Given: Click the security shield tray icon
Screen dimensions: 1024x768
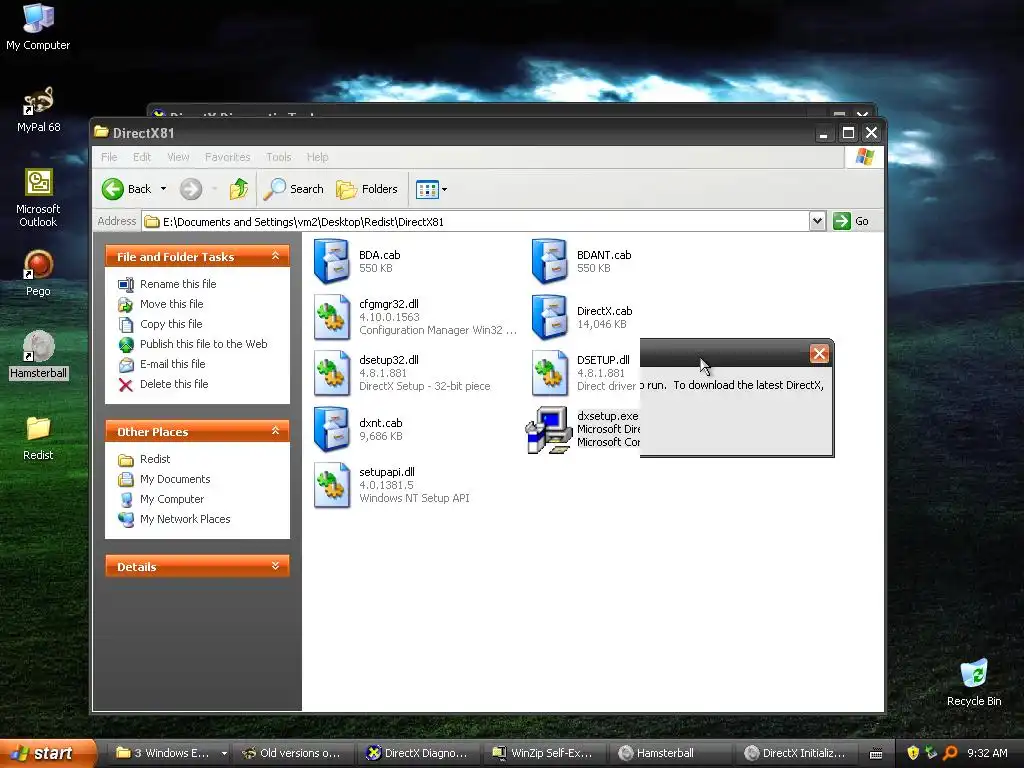Looking at the screenshot, I should 913,753.
